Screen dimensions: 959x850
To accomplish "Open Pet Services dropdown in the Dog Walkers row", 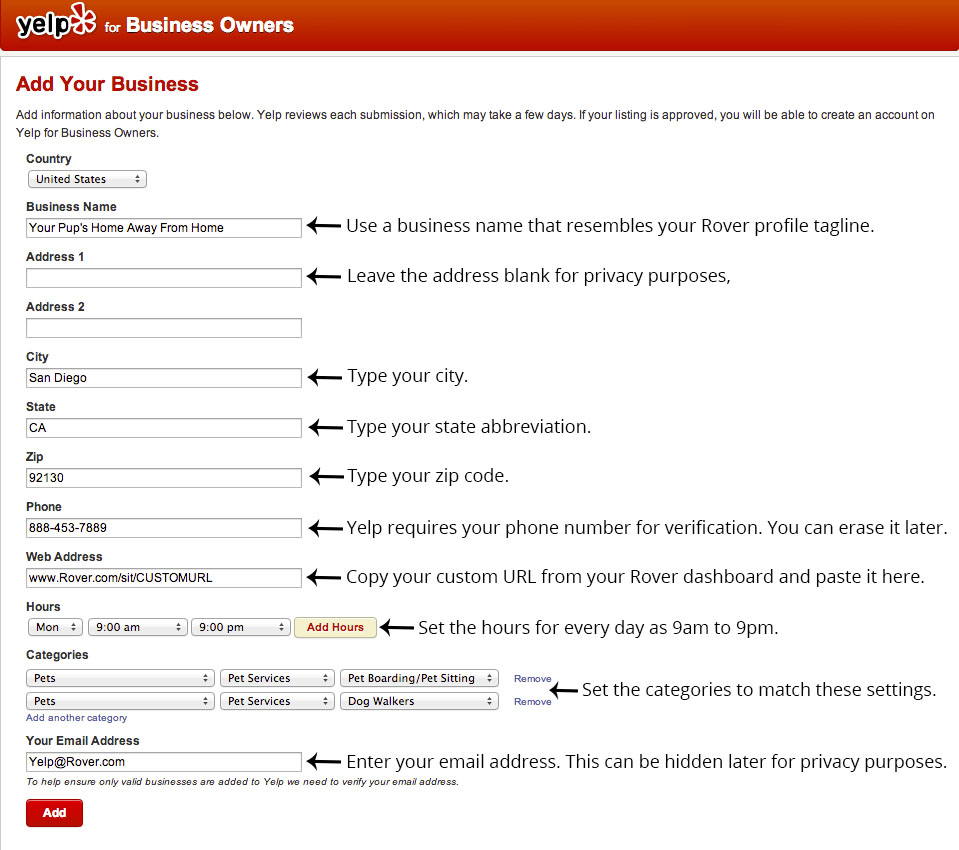I will coord(277,701).
